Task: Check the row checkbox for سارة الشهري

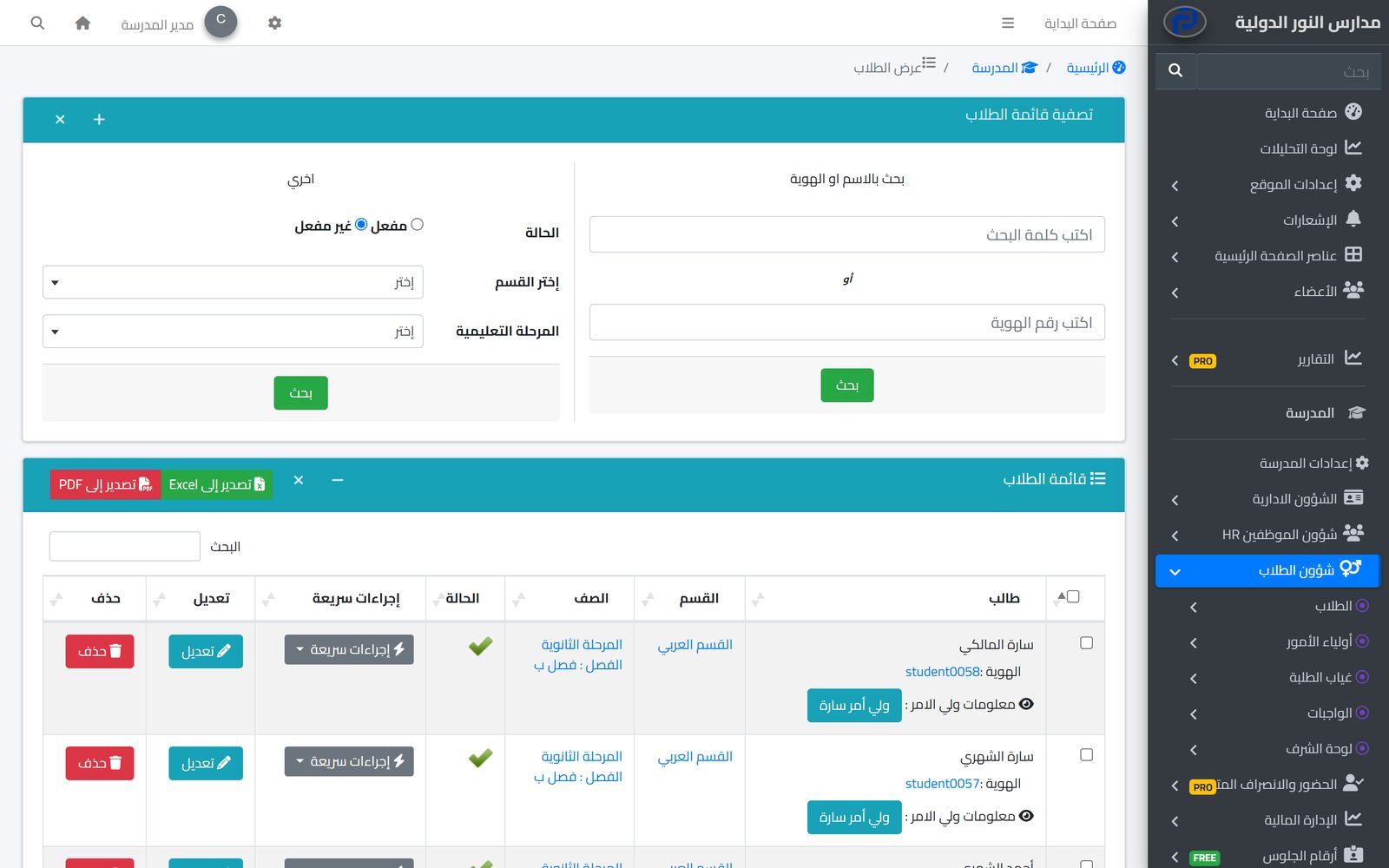Action: click(1086, 755)
